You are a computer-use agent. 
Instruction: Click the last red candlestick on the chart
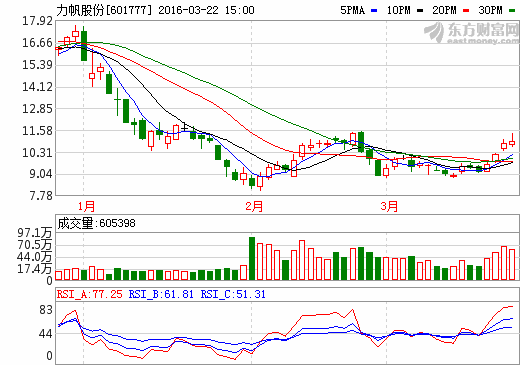[512, 141]
